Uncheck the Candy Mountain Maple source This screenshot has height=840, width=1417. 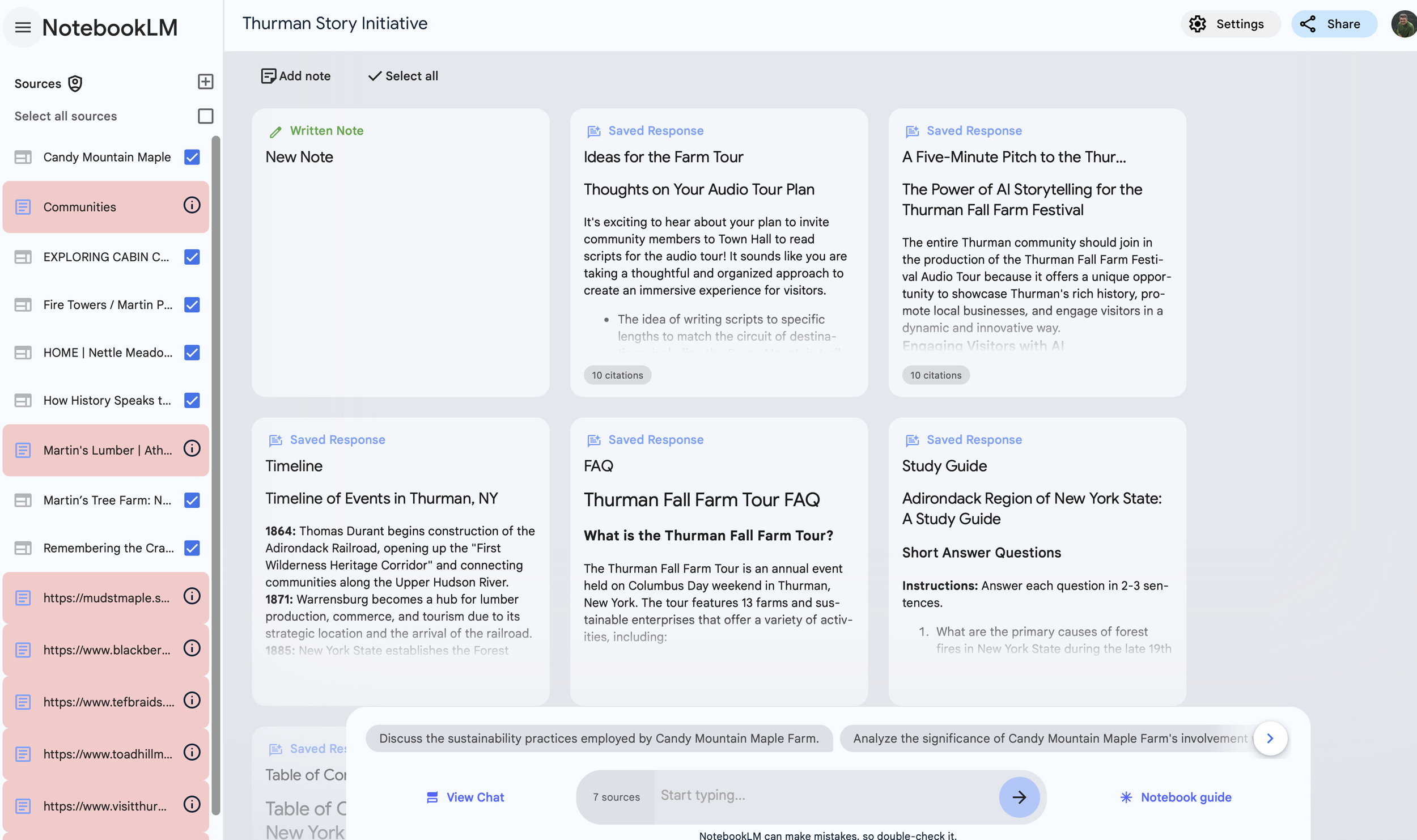point(192,157)
